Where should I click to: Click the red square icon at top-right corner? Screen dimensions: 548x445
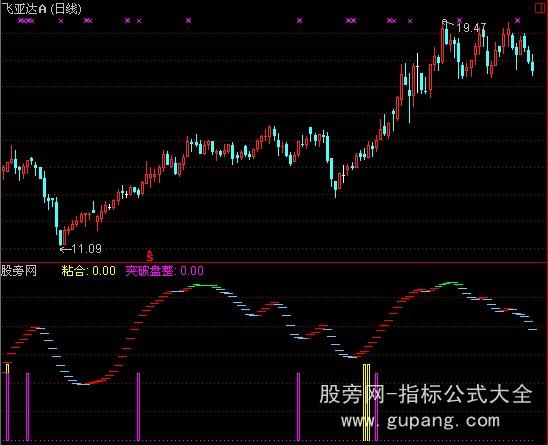pyautogui.click(x=540, y=8)
